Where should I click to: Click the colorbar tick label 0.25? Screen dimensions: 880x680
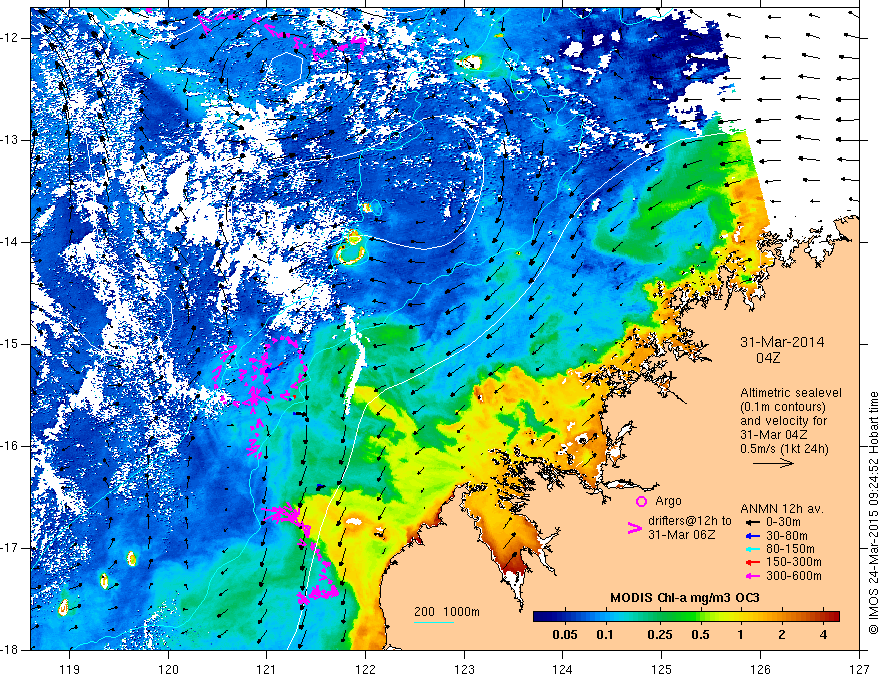pos(660,635)
